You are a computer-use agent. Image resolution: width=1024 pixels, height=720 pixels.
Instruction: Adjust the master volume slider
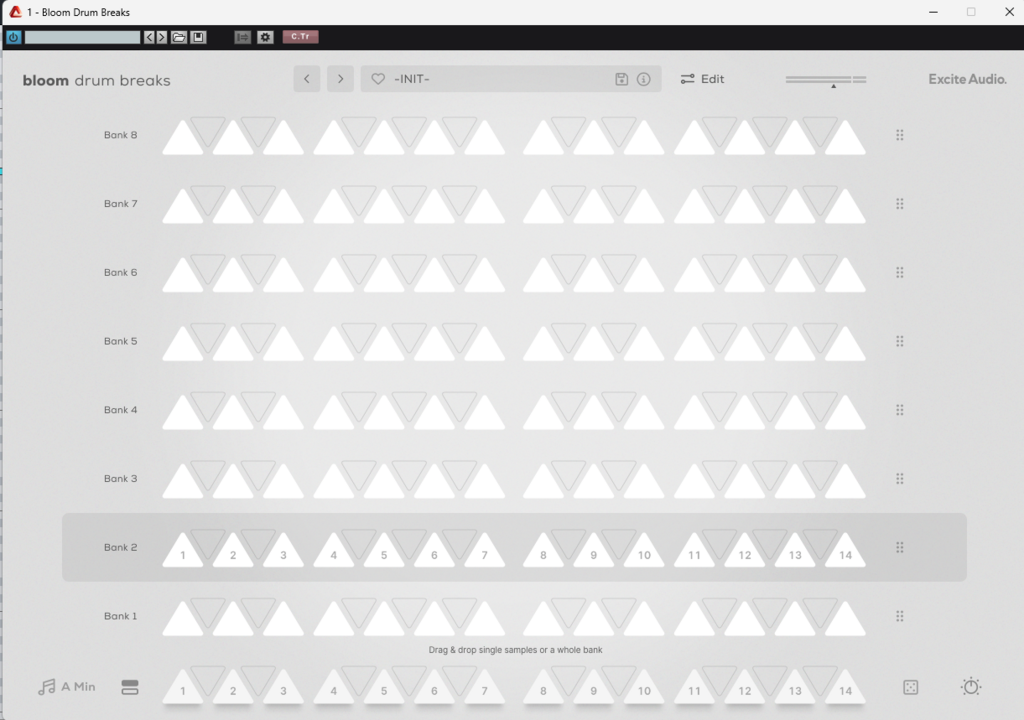826,80
